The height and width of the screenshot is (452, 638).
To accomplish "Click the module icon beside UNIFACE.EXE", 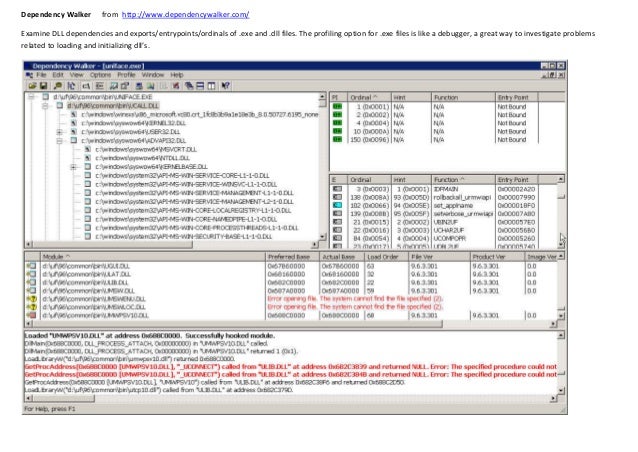I will pos(46,97).
